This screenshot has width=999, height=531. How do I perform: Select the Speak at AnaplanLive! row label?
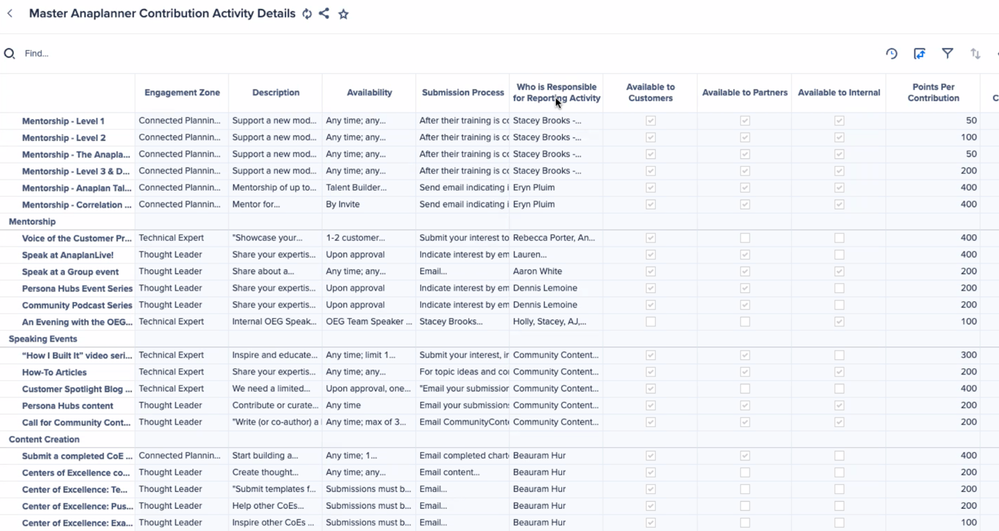tap(68, 255)
